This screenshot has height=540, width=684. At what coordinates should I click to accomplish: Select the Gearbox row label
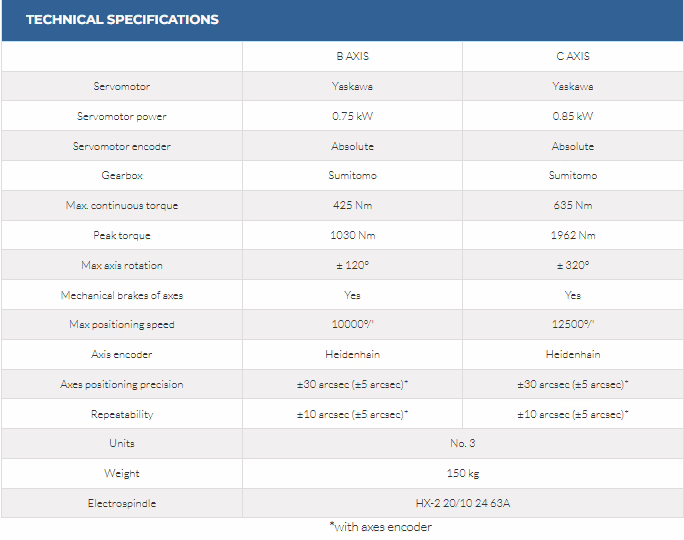pos(122,176)
